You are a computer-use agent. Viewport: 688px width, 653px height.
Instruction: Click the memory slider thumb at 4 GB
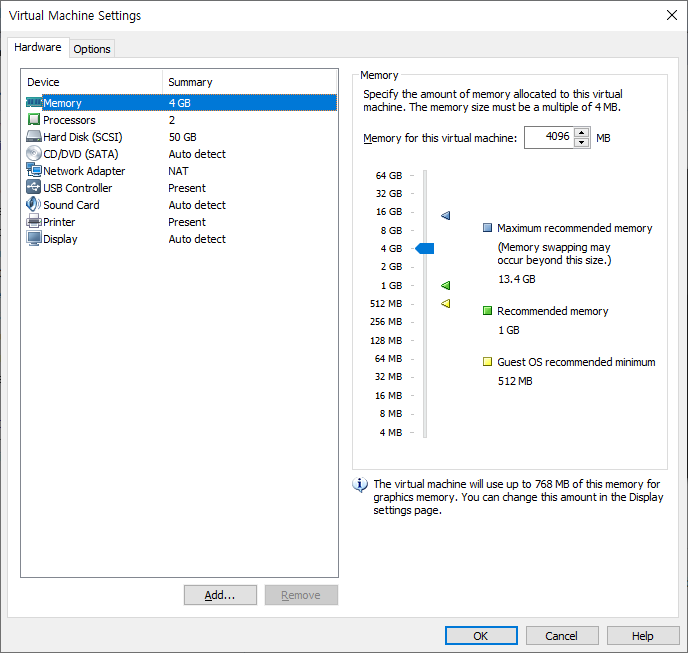(425, 248)
